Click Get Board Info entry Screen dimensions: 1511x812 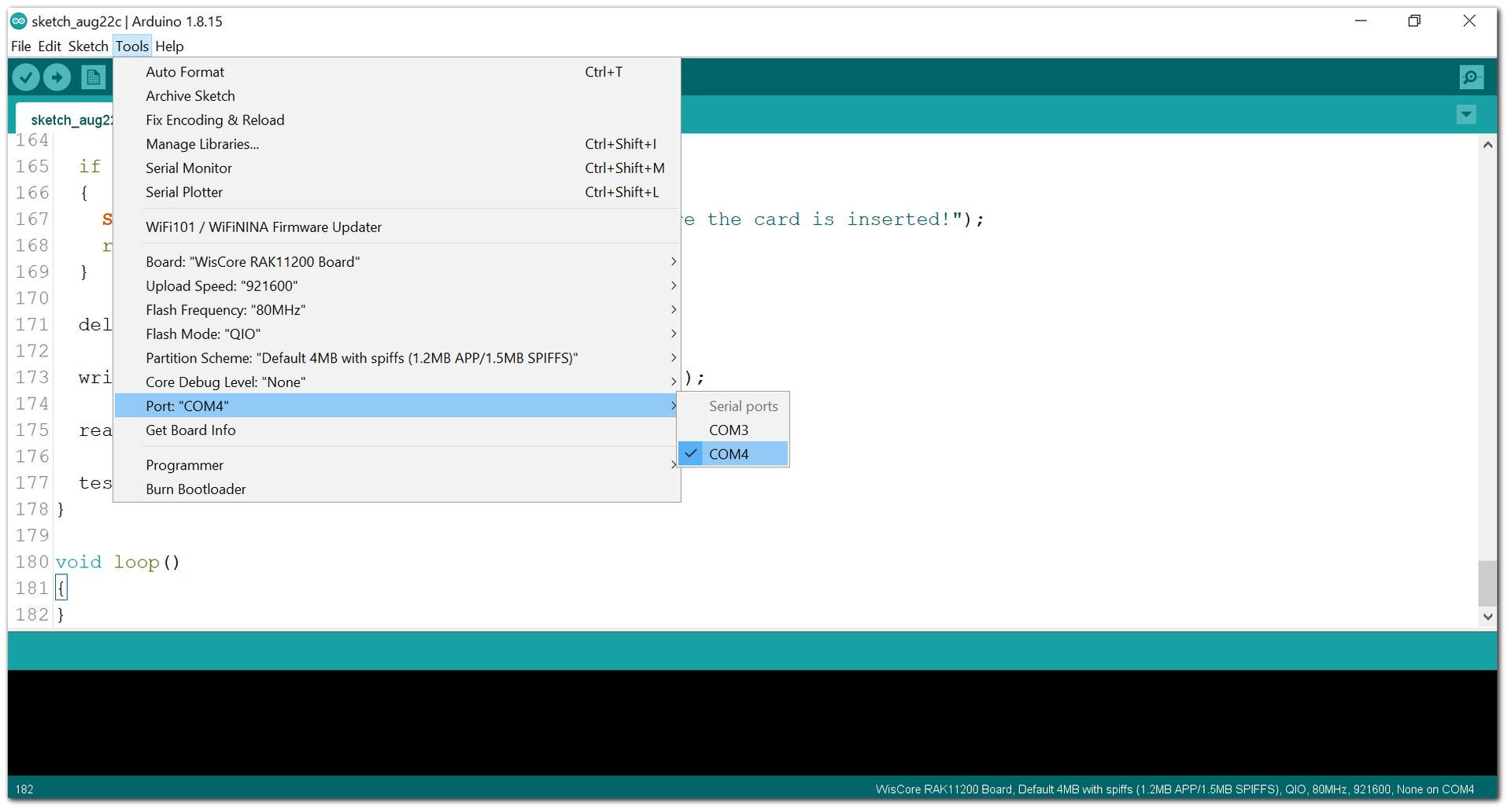(x=397, y=430)
